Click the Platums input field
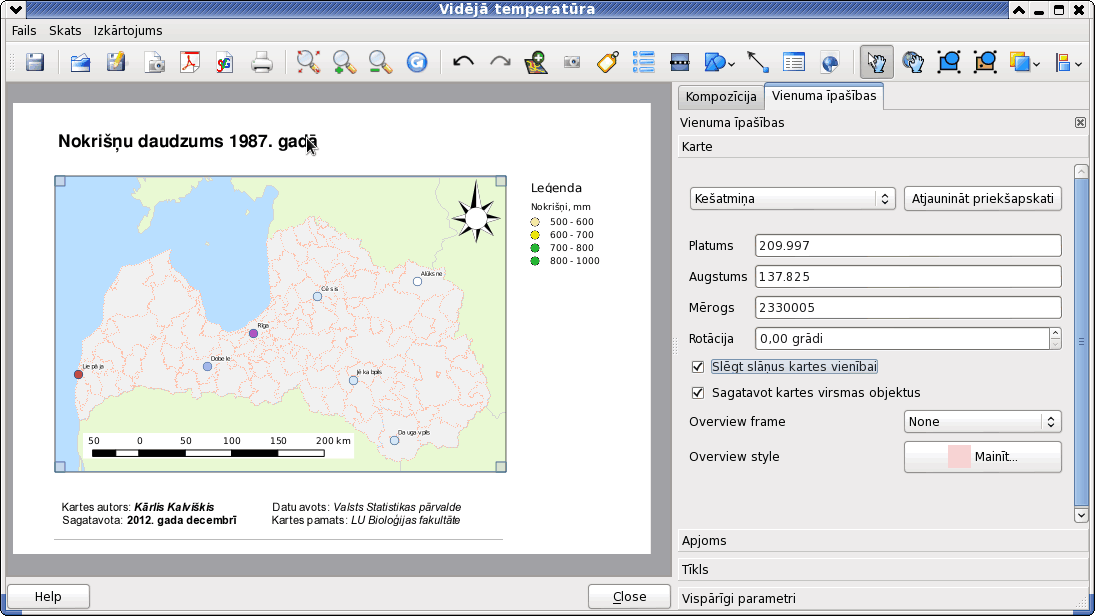This screenshot has height=616, width=1095. tap(908, 246)
